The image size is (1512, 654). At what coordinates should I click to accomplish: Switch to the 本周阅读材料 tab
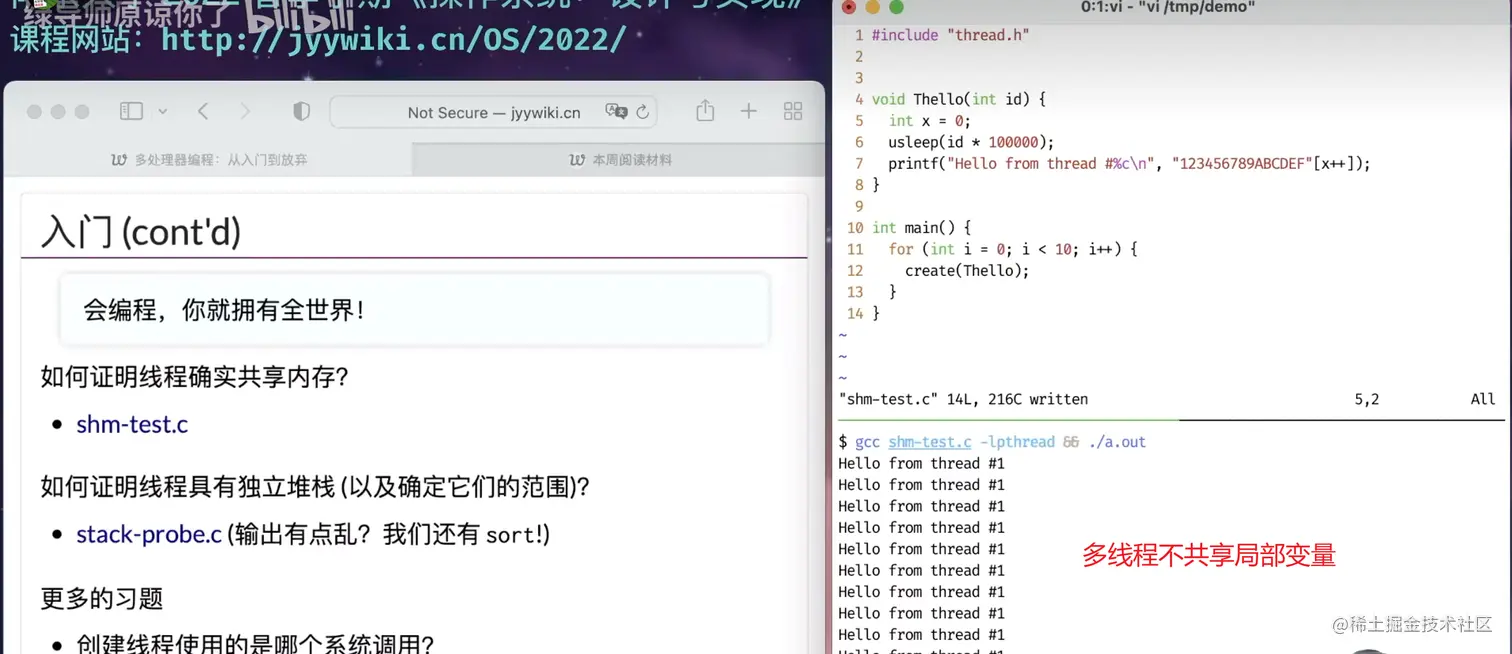click(619, 159)
